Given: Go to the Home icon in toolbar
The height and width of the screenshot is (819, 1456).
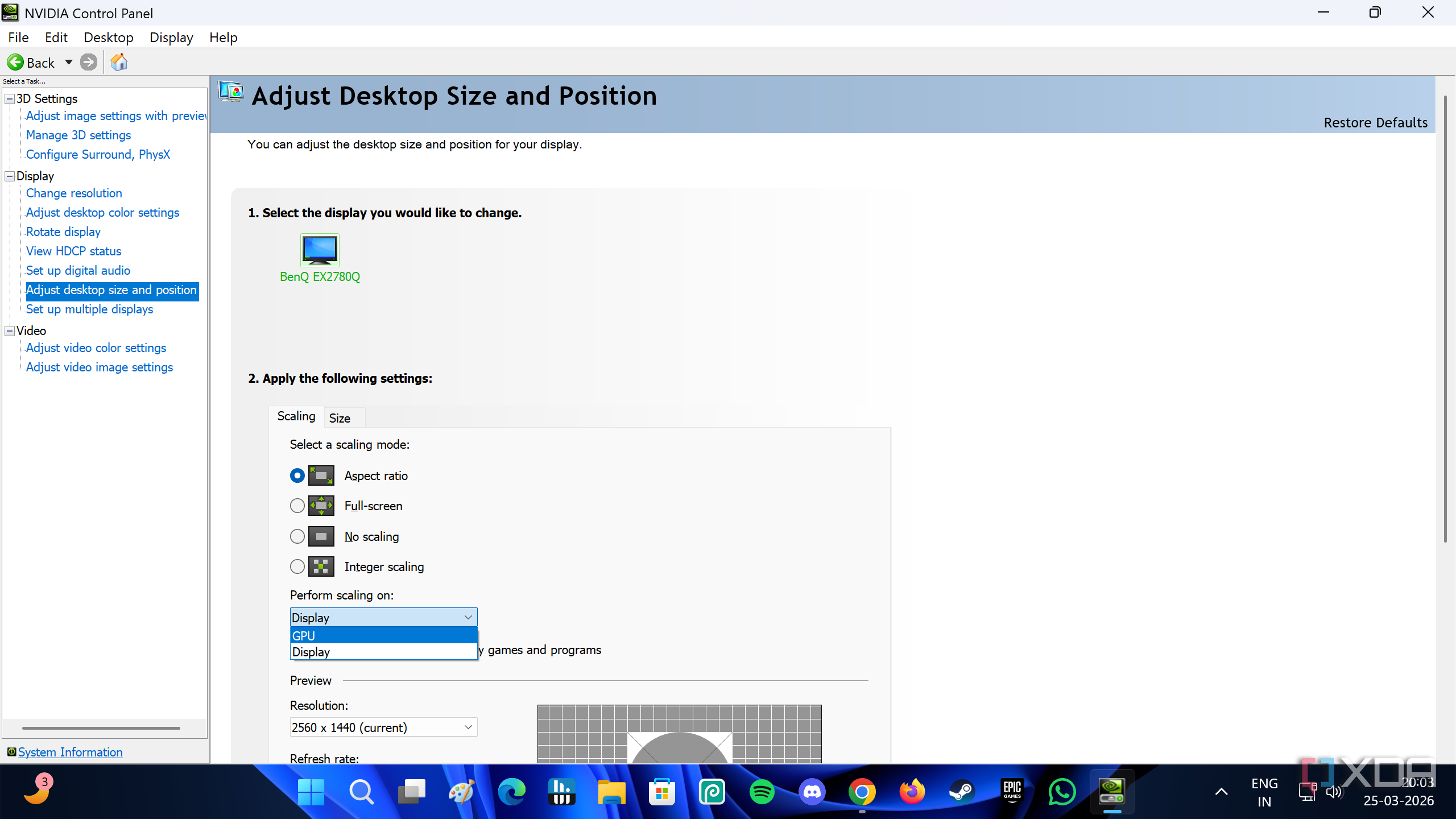Looking at the screenshot, I should tap(119, 62).
